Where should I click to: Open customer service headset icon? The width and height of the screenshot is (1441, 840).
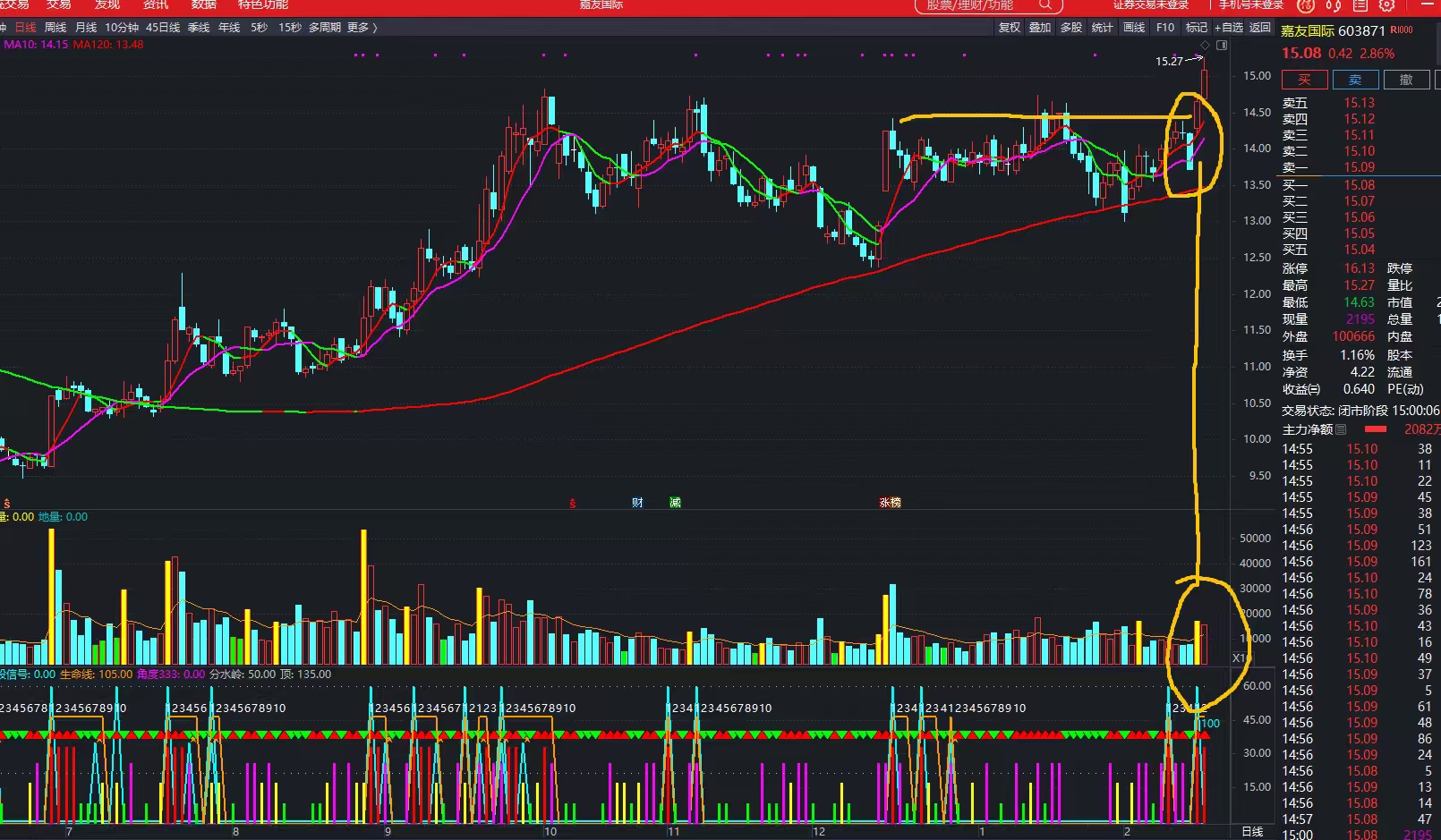point(1334,5)
